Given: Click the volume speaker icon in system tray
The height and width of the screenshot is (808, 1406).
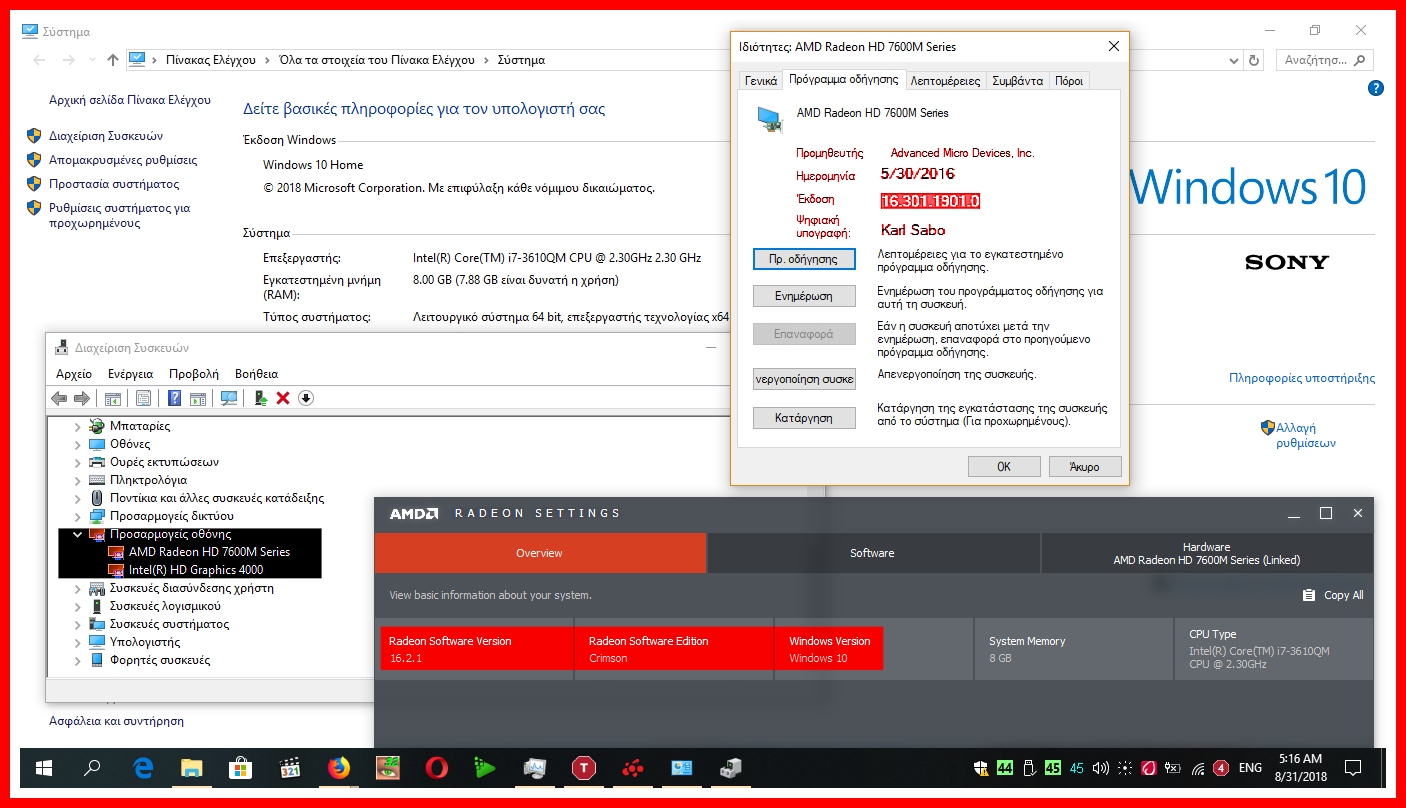Looking at the screenshot, I should pyautogui.click(x=1101, y=768).
